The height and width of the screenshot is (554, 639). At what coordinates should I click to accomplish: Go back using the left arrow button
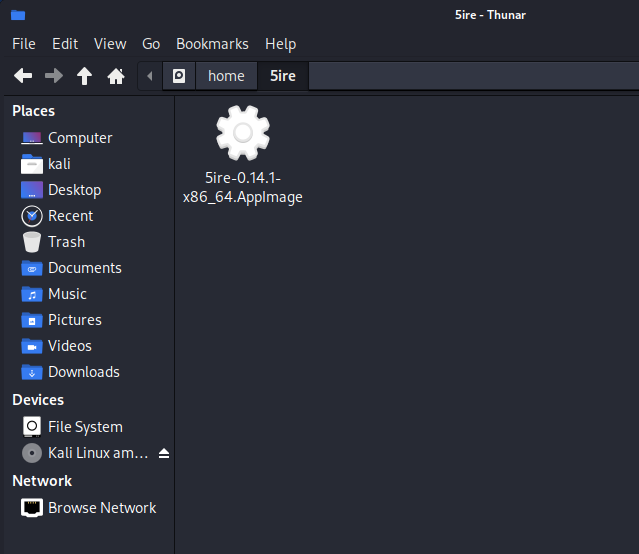pyautogui.click(x=23, y=76)
